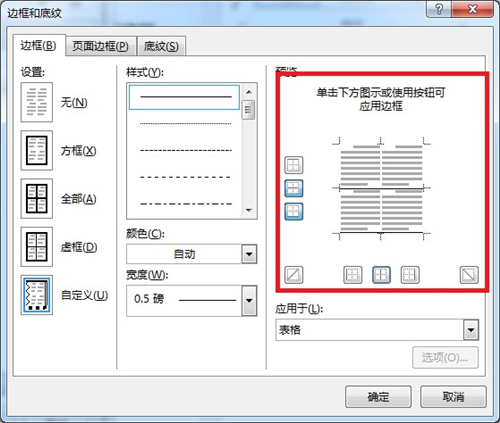Click the 自定义(U) label text
The width and height of the screenshot is (500, 423).
point(84,295)
